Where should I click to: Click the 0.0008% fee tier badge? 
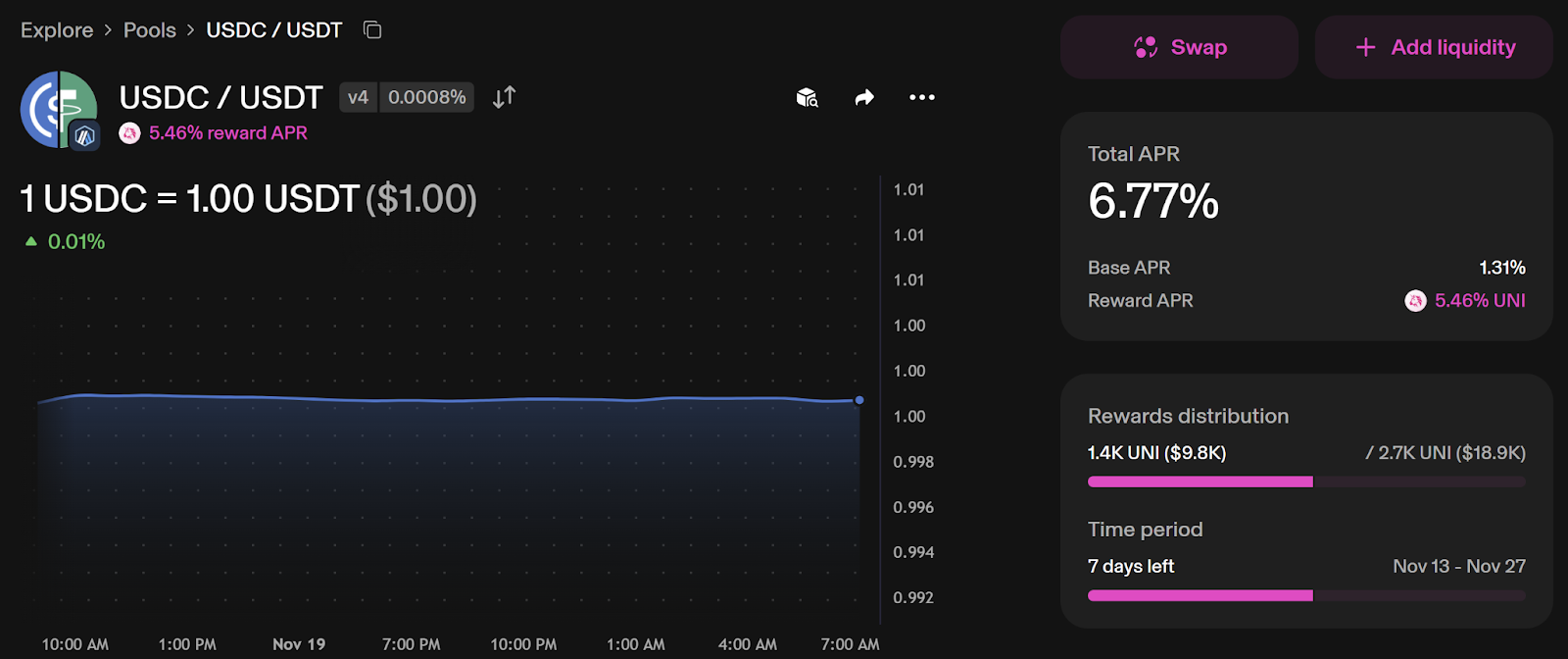click(x=427, y=97)
